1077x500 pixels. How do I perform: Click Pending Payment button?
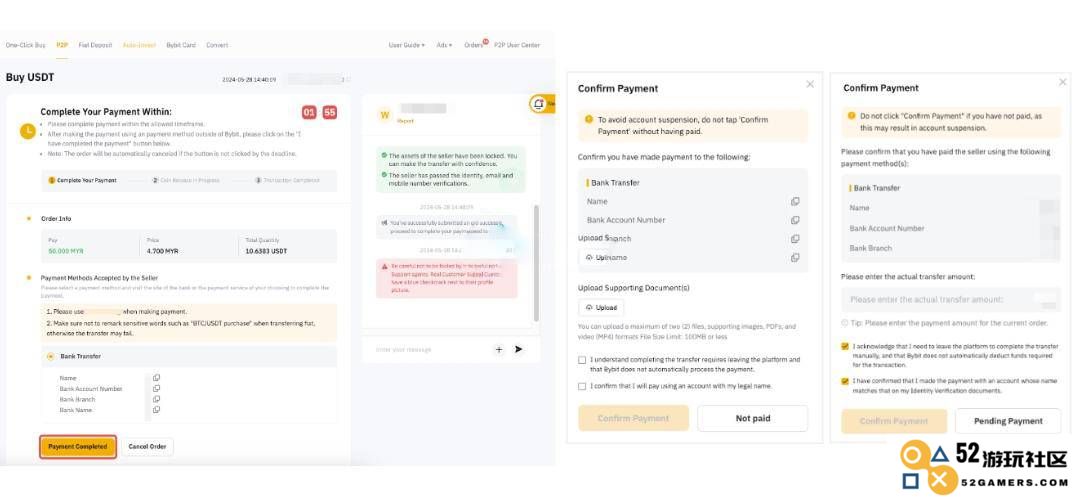[x=1008, y=421]
